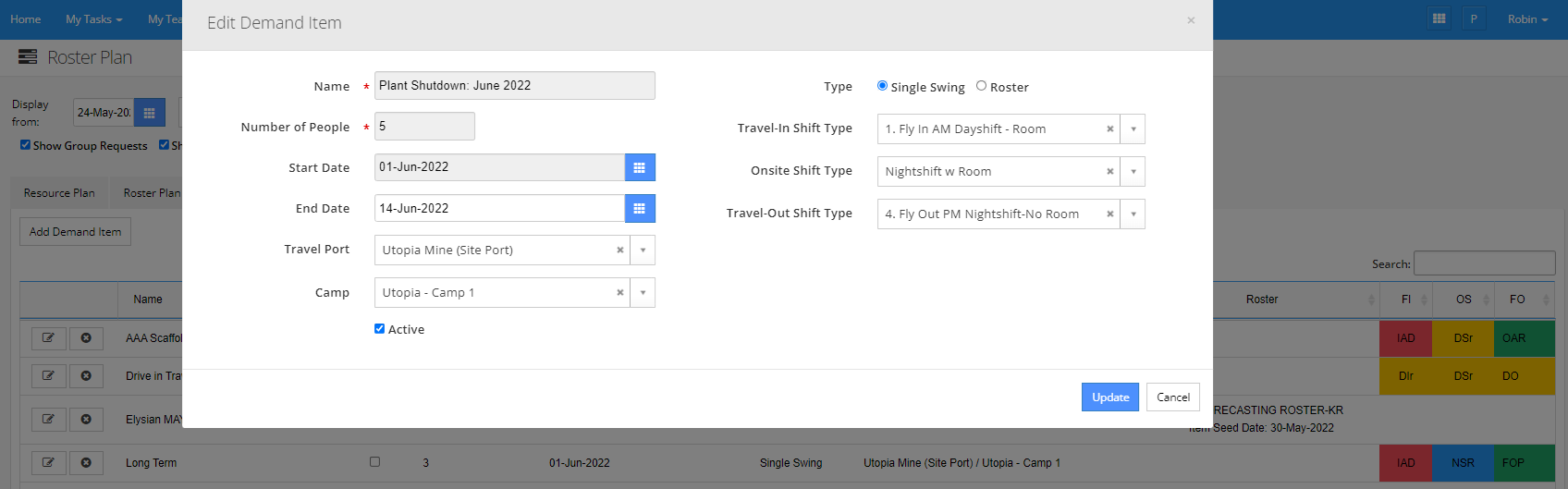
Task: Click the Dlr shift cell
Action: coord(1405,376)
